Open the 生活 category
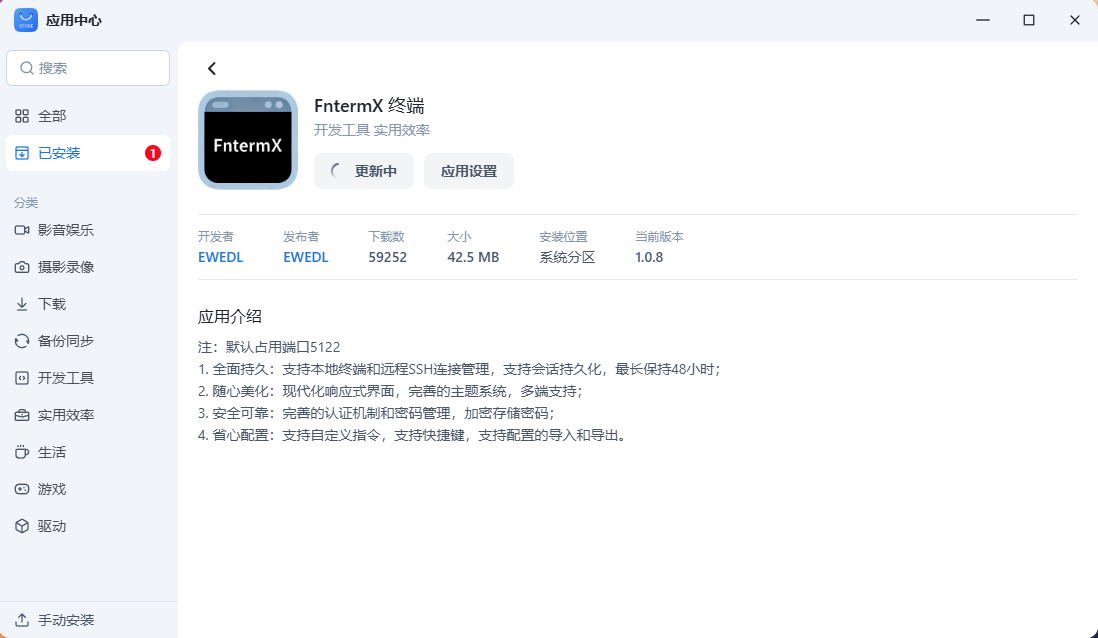This screenshot has height=638, width=1098. [x=88, y=452]
